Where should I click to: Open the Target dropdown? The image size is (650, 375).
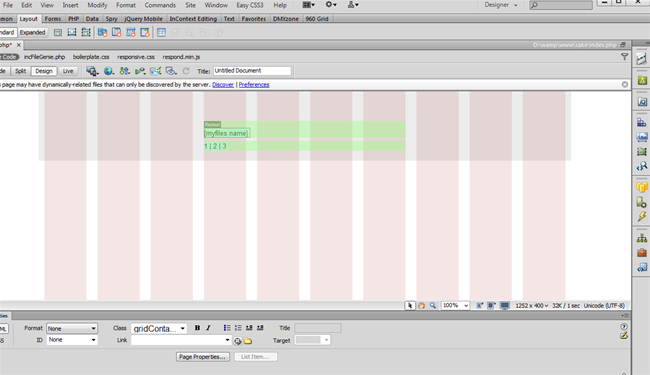tap(312, 340)
